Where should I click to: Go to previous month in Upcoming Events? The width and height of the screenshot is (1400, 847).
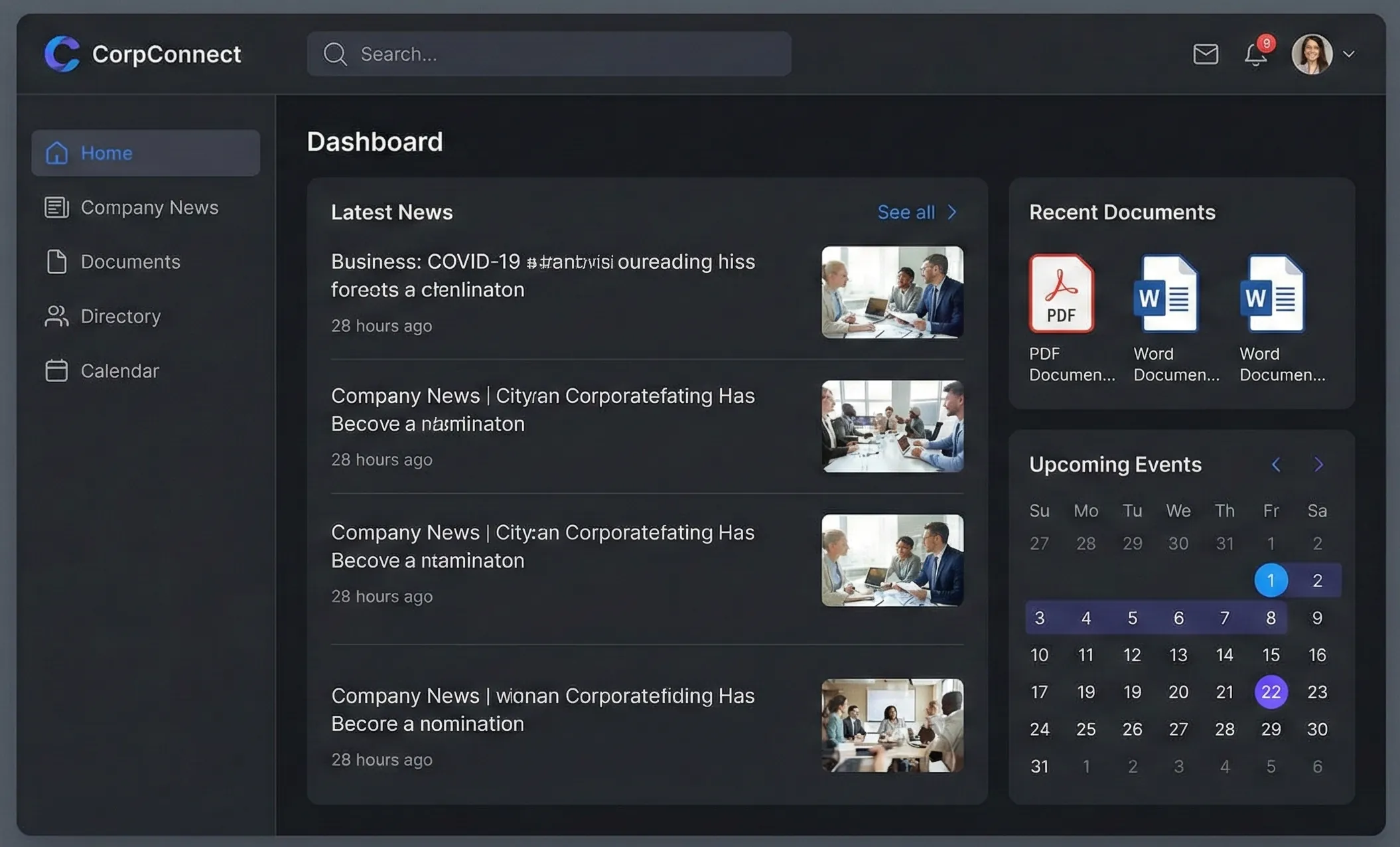click(1276, 465)
